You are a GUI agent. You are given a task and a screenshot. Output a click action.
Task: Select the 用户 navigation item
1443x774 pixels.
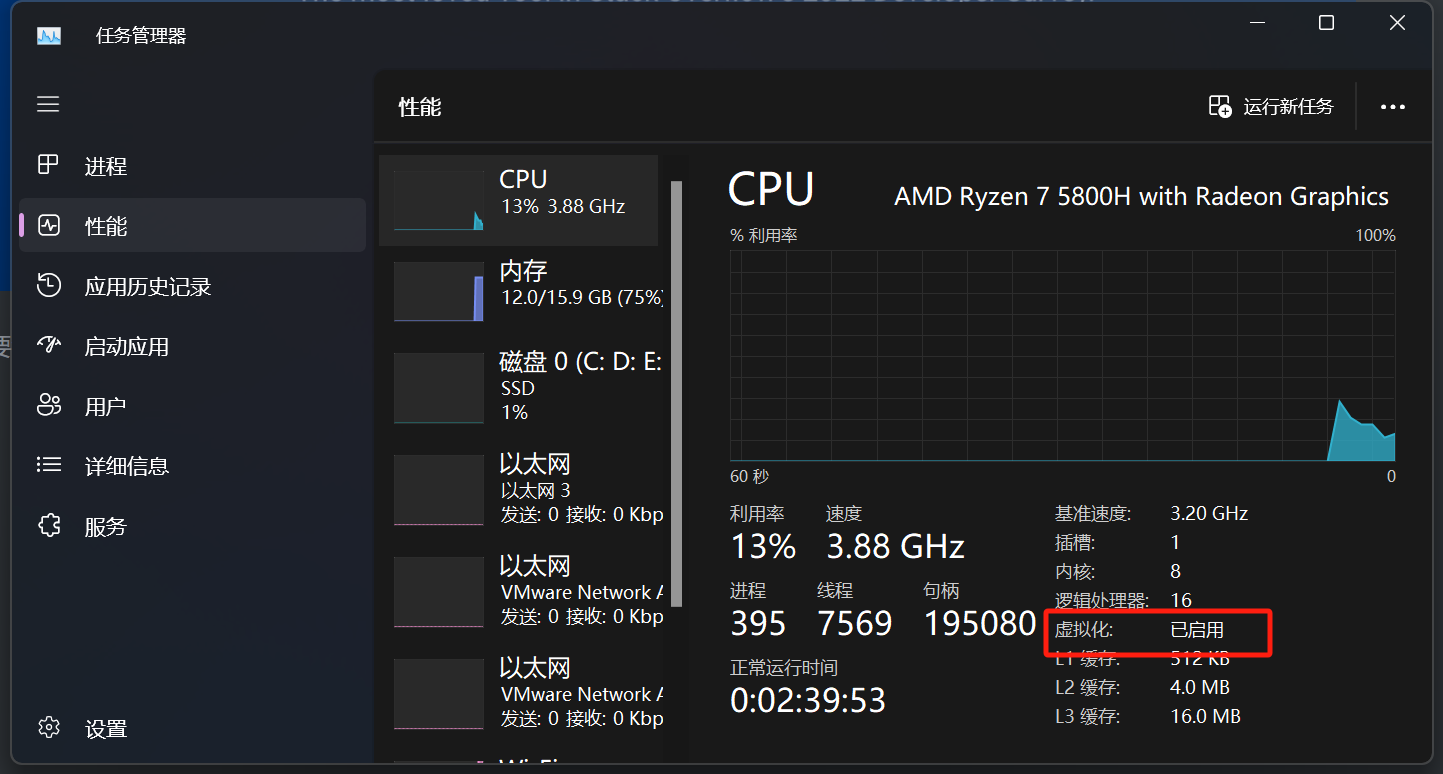coord(105,407)
